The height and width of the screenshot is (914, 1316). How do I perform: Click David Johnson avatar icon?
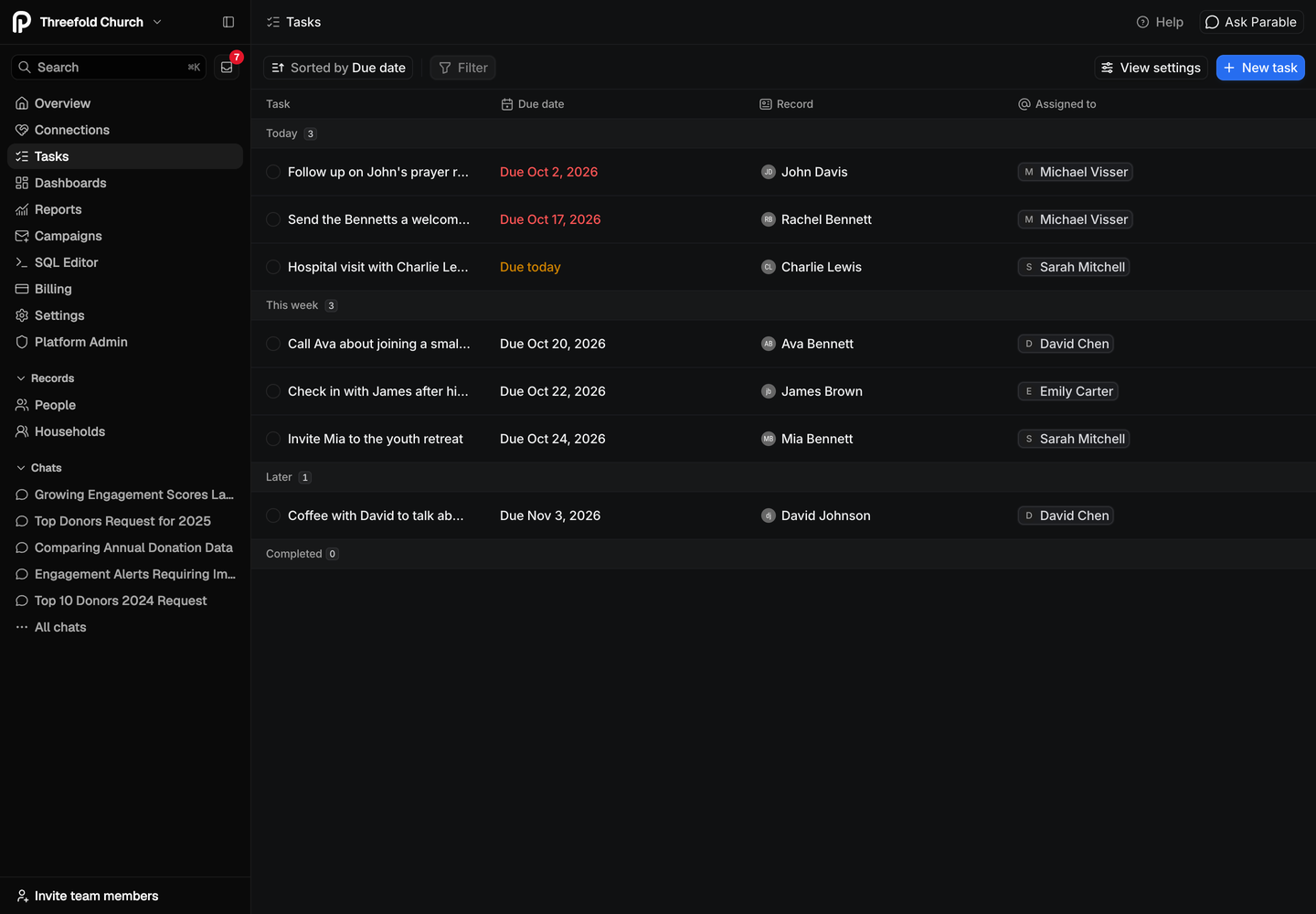769,515
